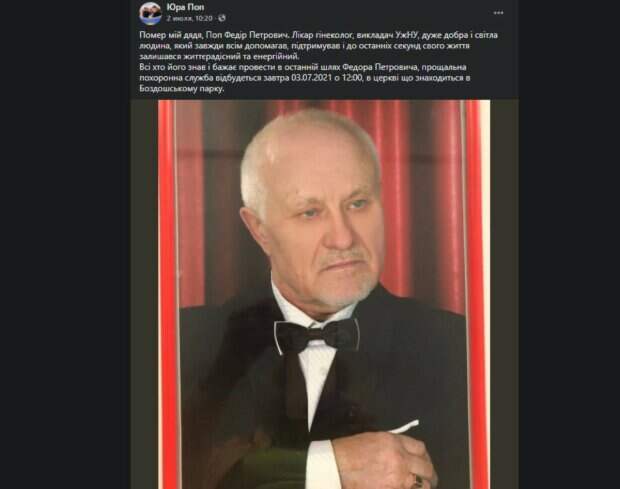Click the globe public privacy icon

pos(222,18)
